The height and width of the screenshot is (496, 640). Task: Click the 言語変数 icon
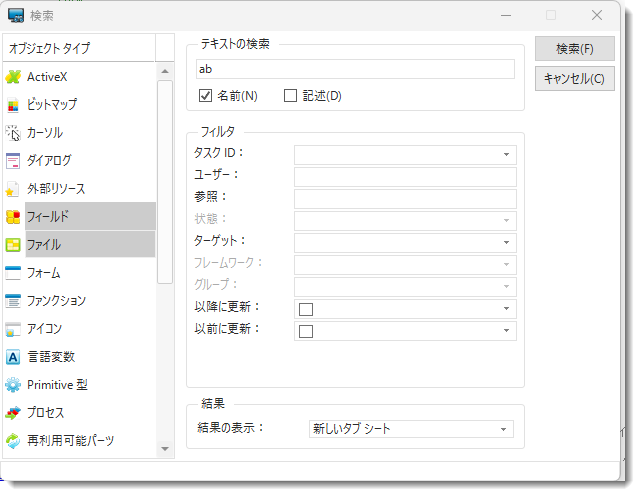[x=13, y=357]
